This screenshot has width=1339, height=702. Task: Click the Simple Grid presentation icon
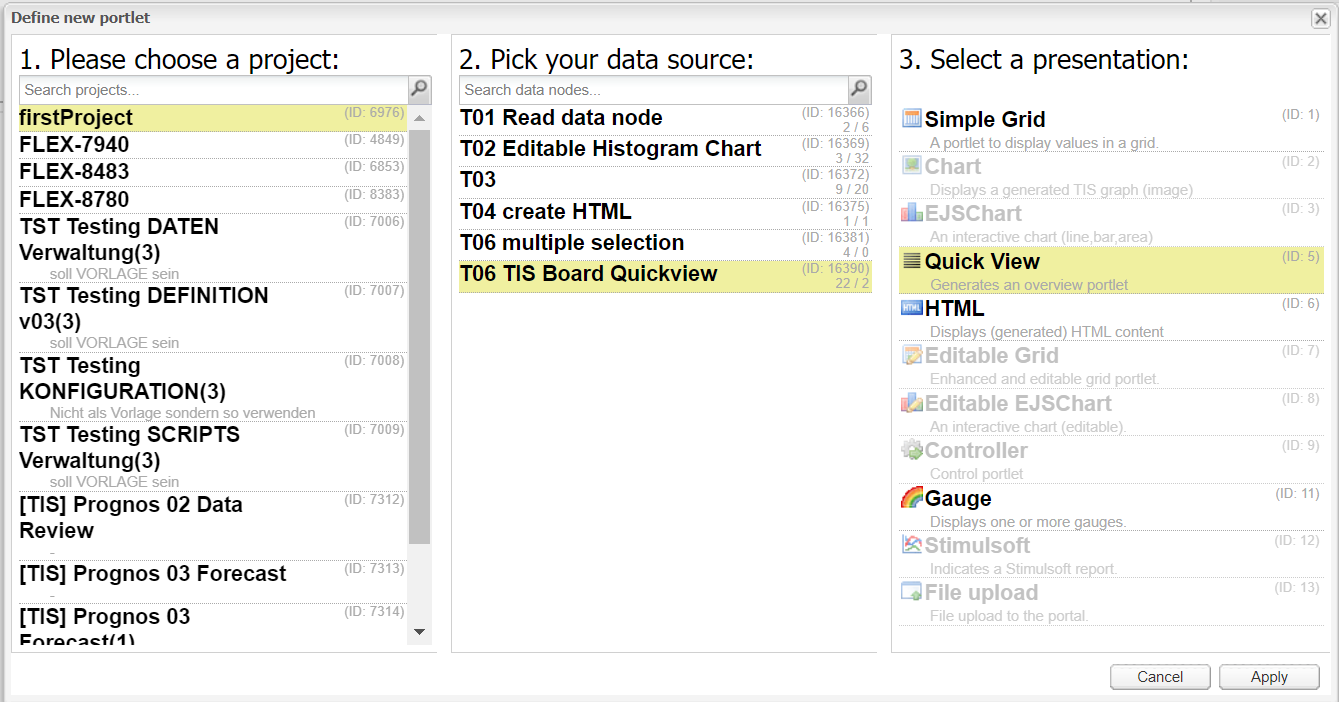pos(911,118)
